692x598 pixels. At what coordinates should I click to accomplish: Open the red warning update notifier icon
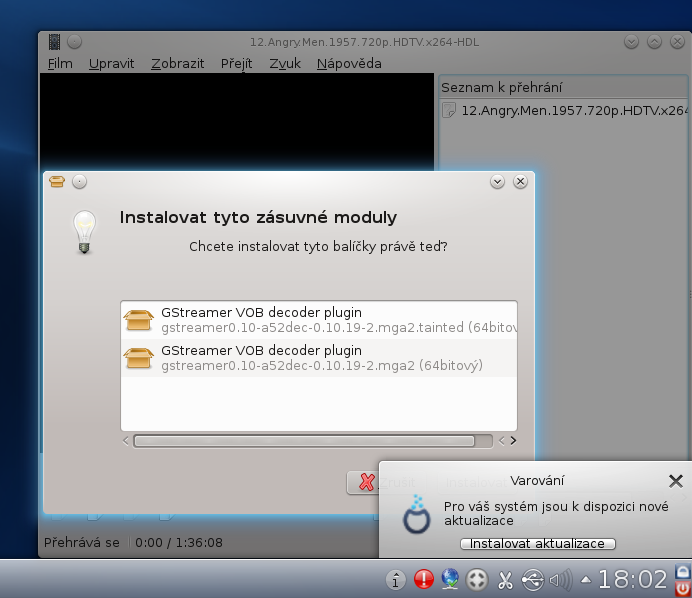point(424,579)
